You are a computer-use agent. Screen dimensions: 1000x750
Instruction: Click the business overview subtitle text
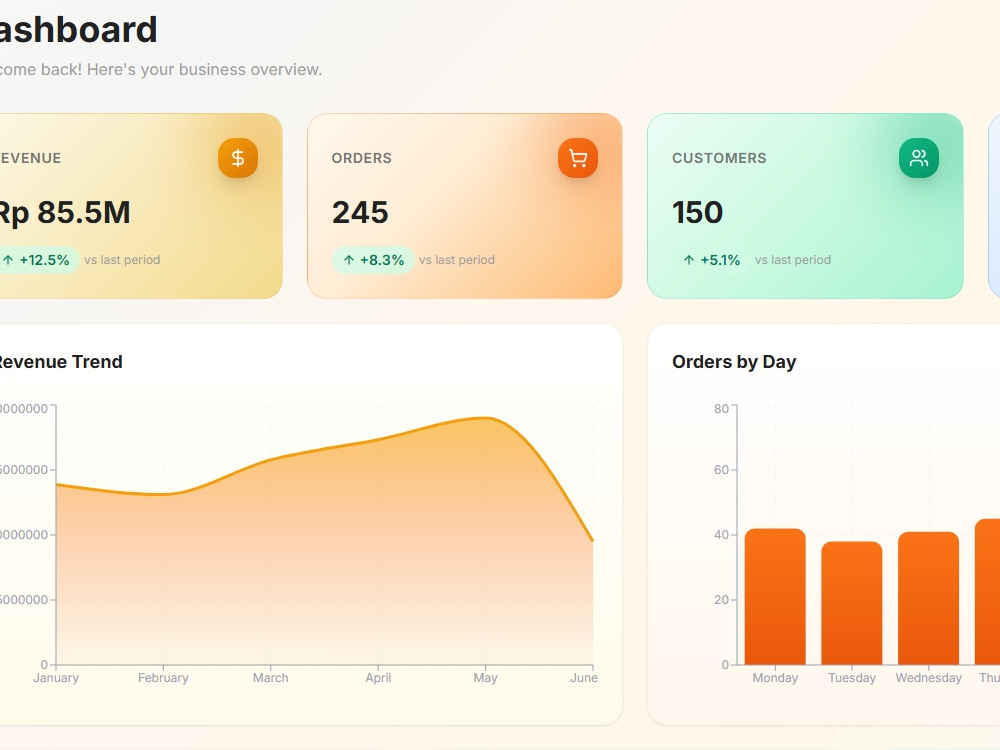coord(161,70)
